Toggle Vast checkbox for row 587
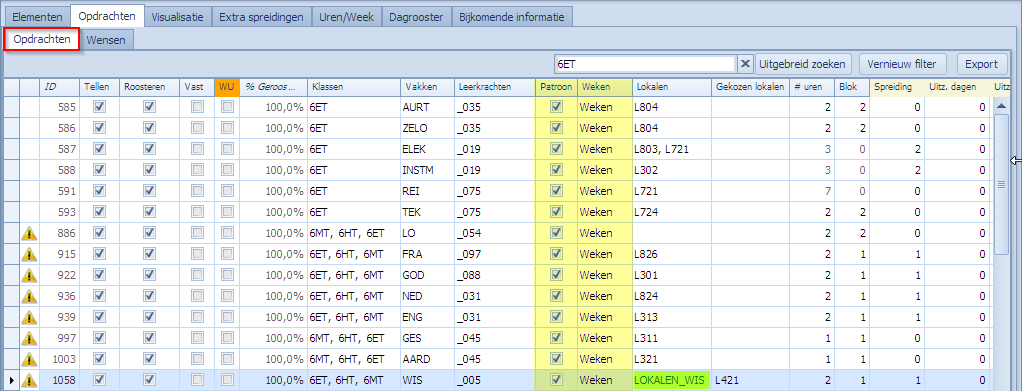This screenshot has width=1022, height=391. 197,149
